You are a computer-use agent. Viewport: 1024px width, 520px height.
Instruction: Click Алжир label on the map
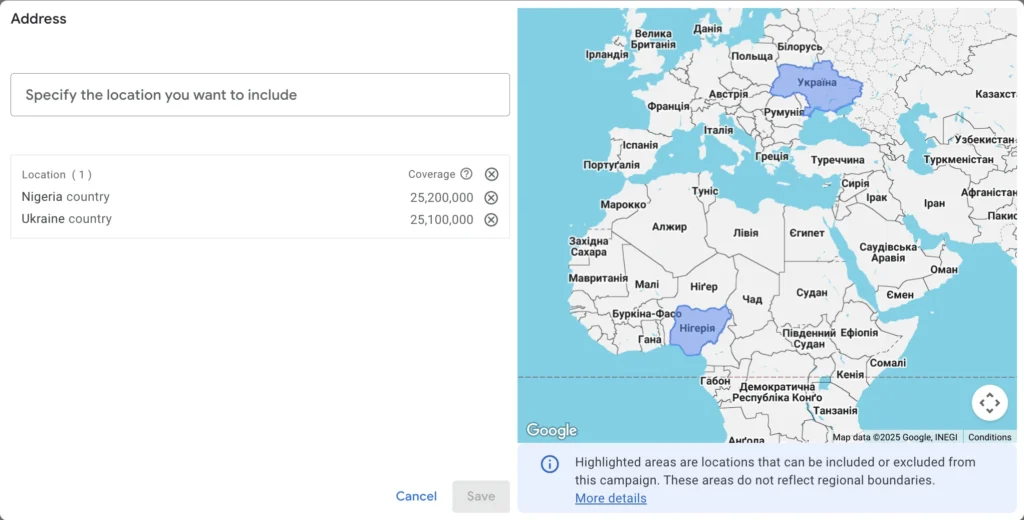669,227
